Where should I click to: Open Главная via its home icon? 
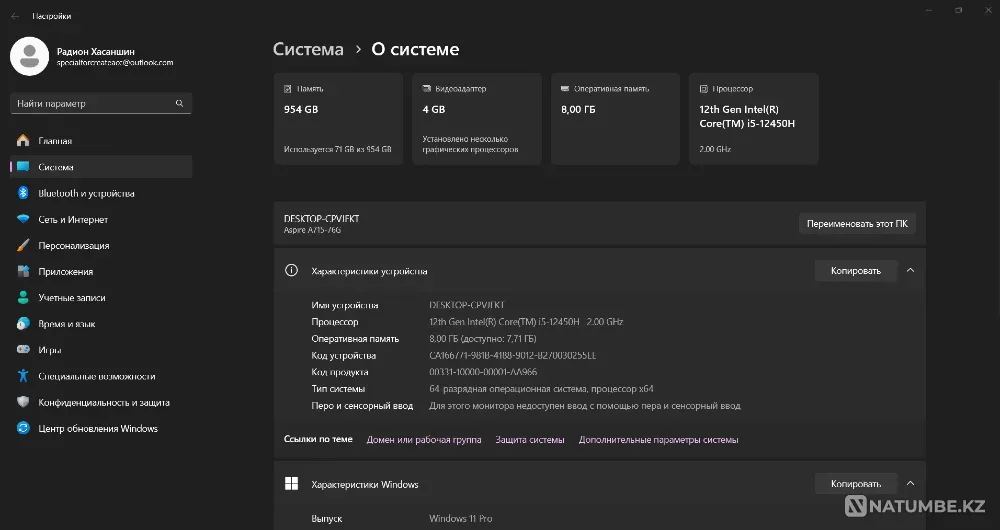(23, 141)
